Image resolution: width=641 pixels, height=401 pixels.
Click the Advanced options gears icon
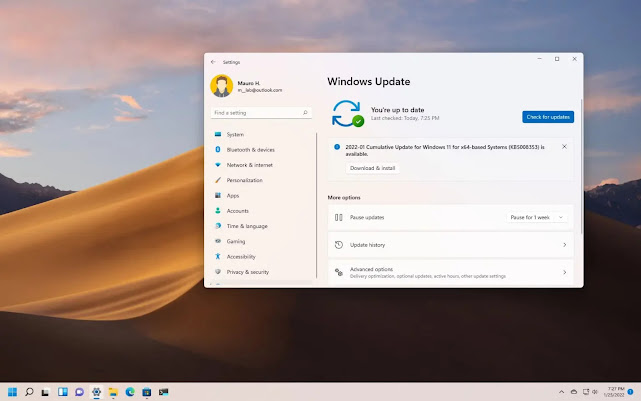coord(338,272)
